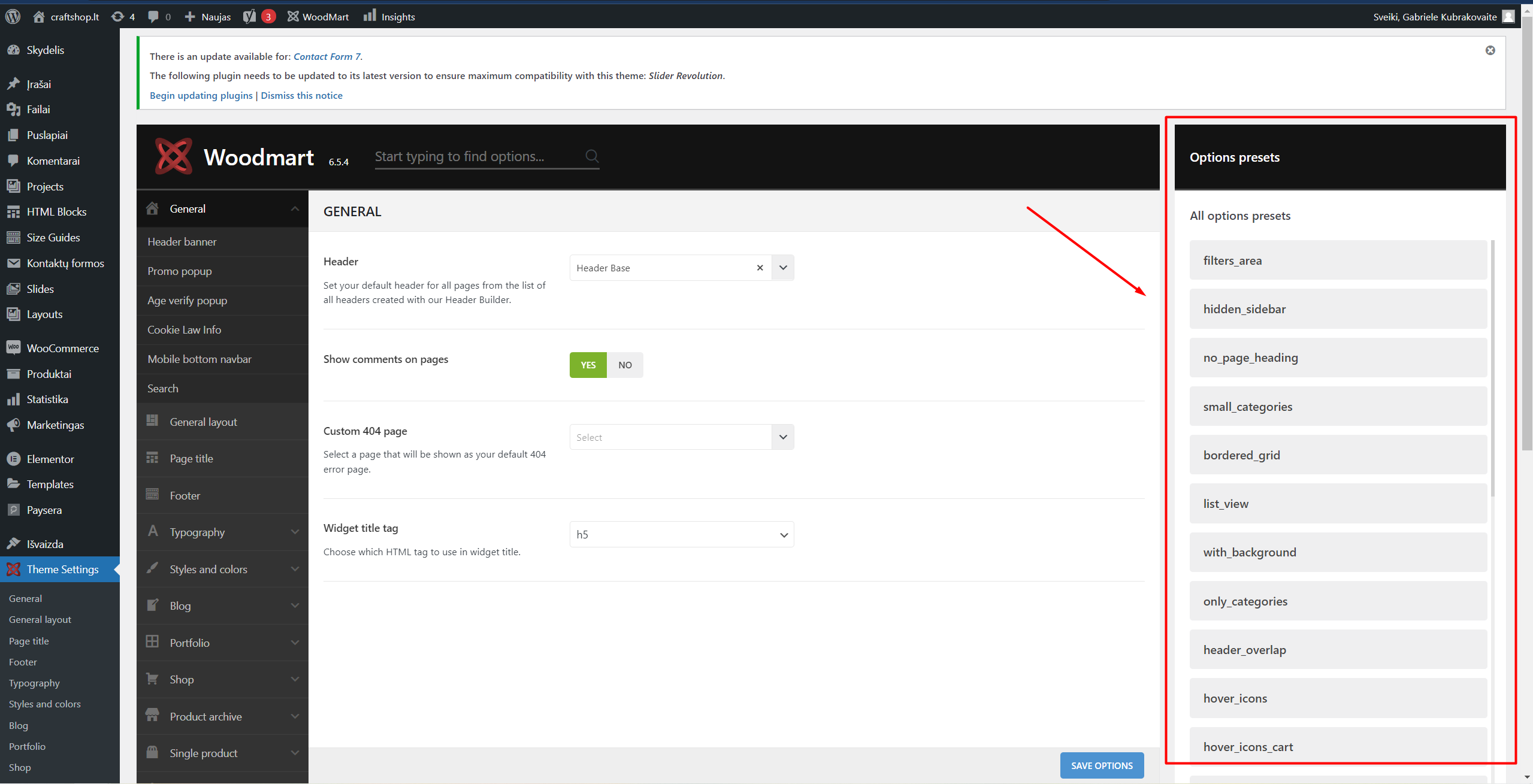Screen dimensions: 1533x784
Task: Open Gabriele Kubrakovaite user profile
Action: [x=1444, y=16]
